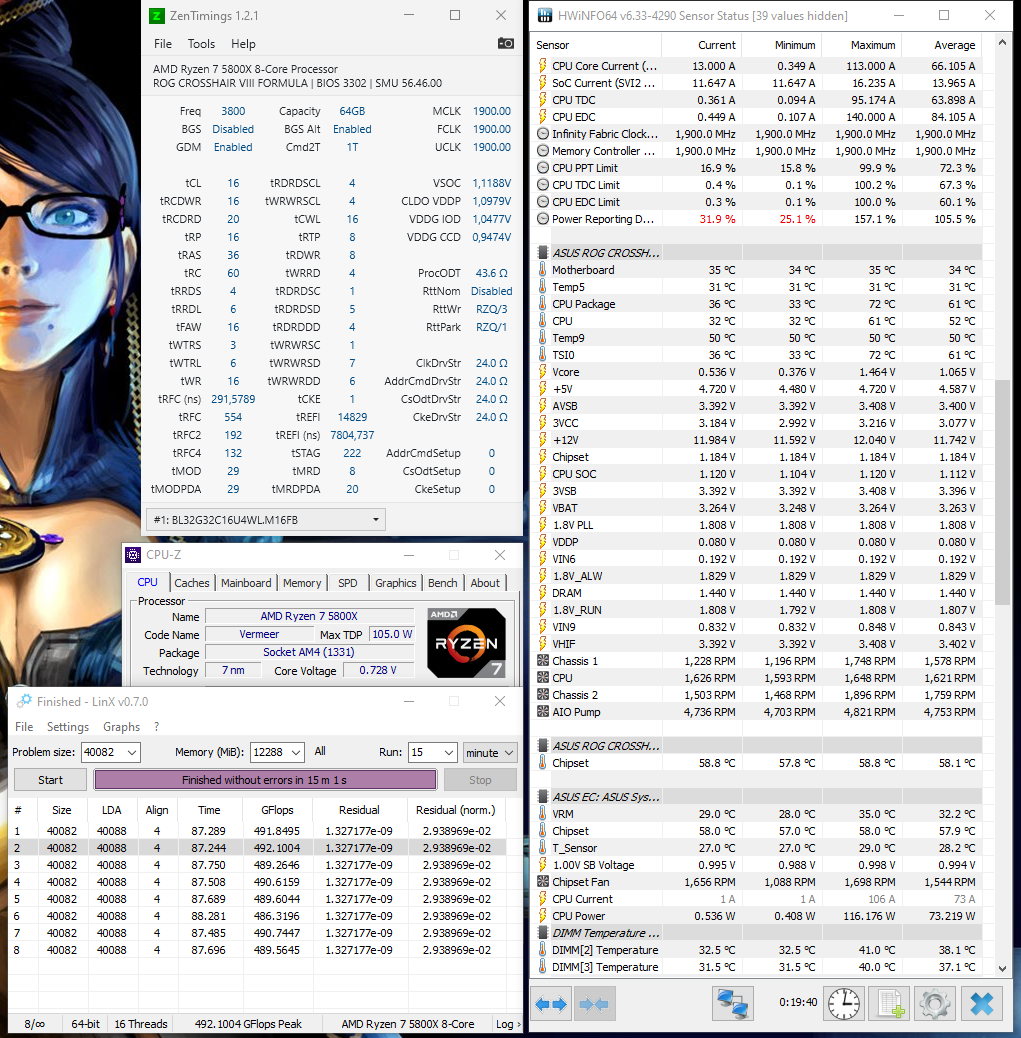Screen dimensions: 1021x1038
Task: Click HWiNFO blue X close sensors icon
Action: click(x=981, y=1004)
